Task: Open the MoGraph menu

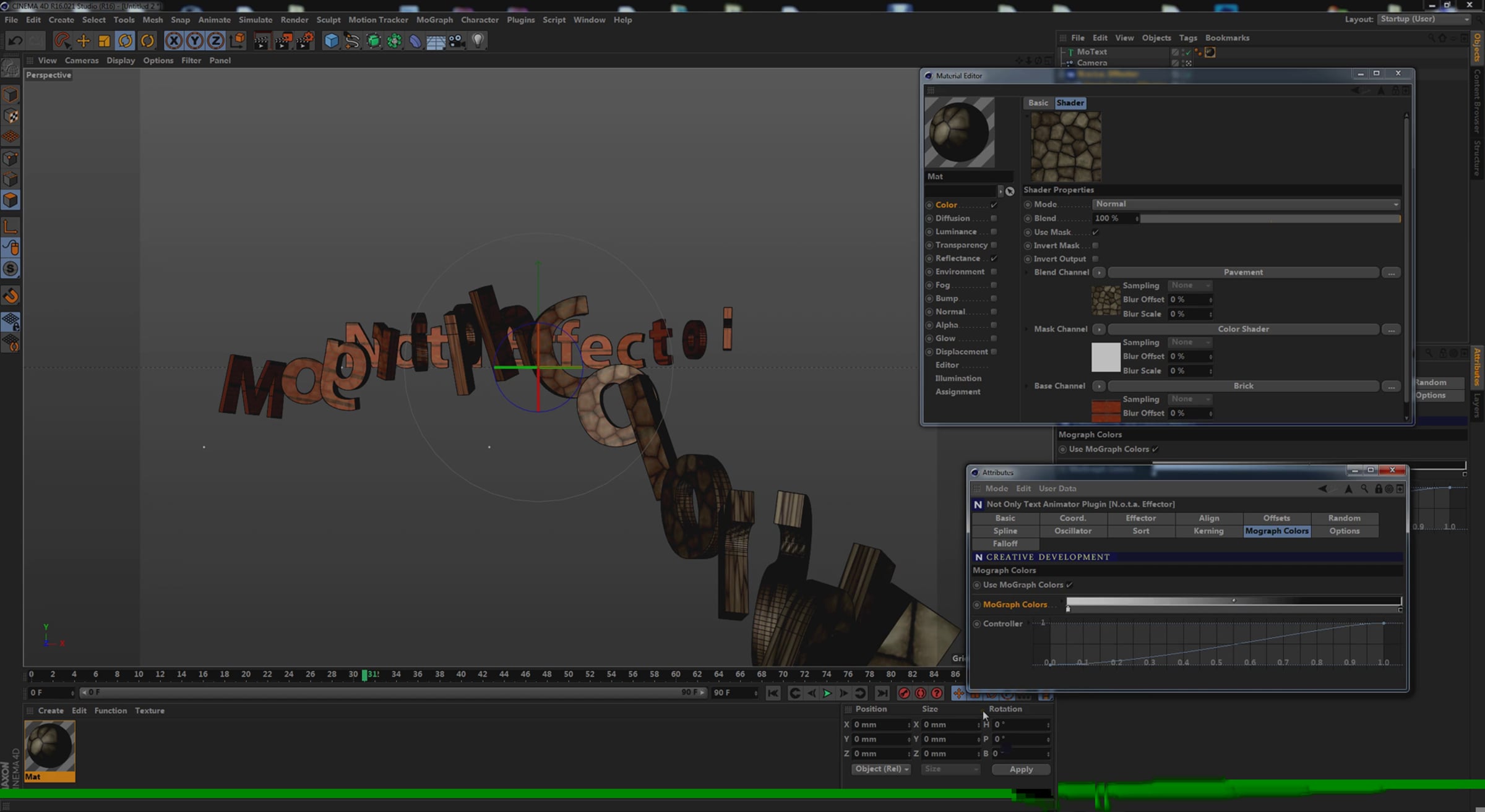Action: point(434,20)
